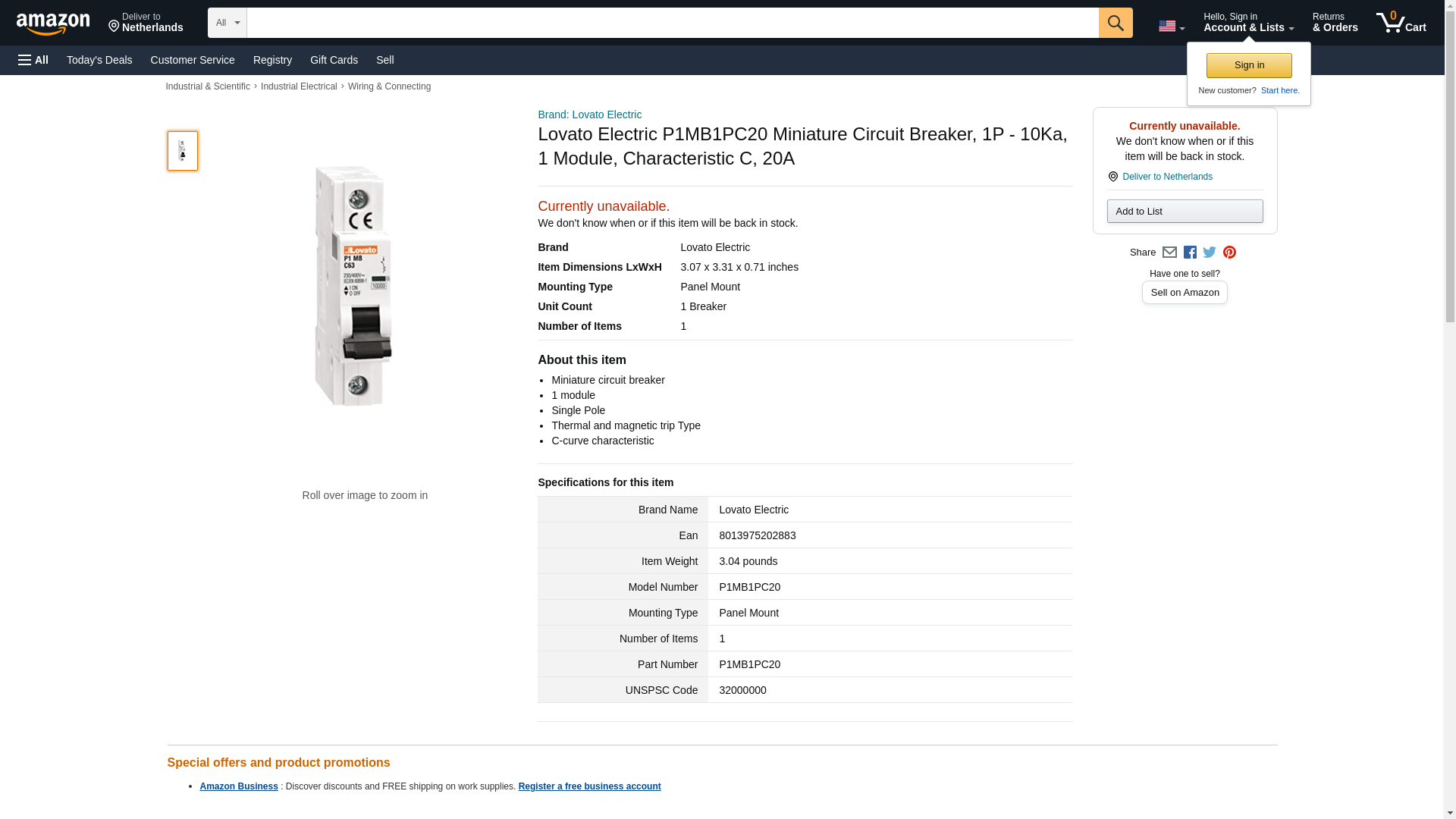The image size is (1456, 819).
Task: Share product via email icon
Action: point(1169,253)
